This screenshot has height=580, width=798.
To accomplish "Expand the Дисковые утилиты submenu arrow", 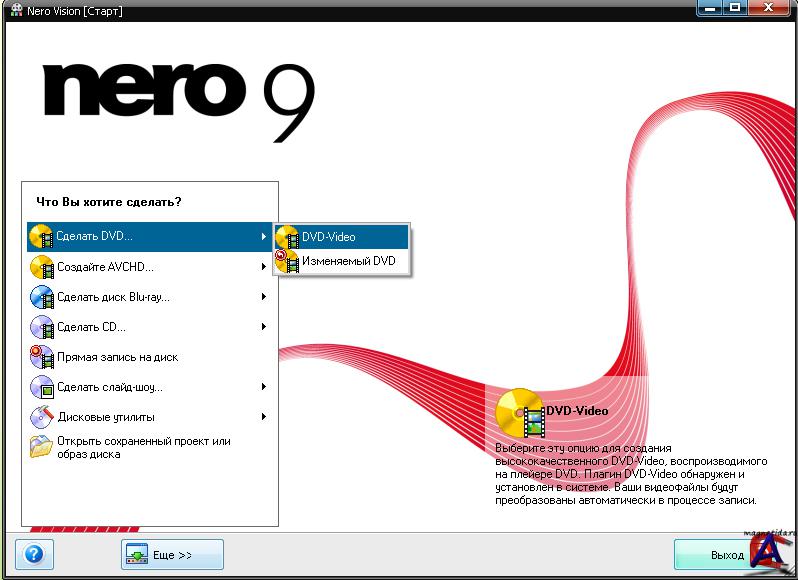I will point(263,417).
